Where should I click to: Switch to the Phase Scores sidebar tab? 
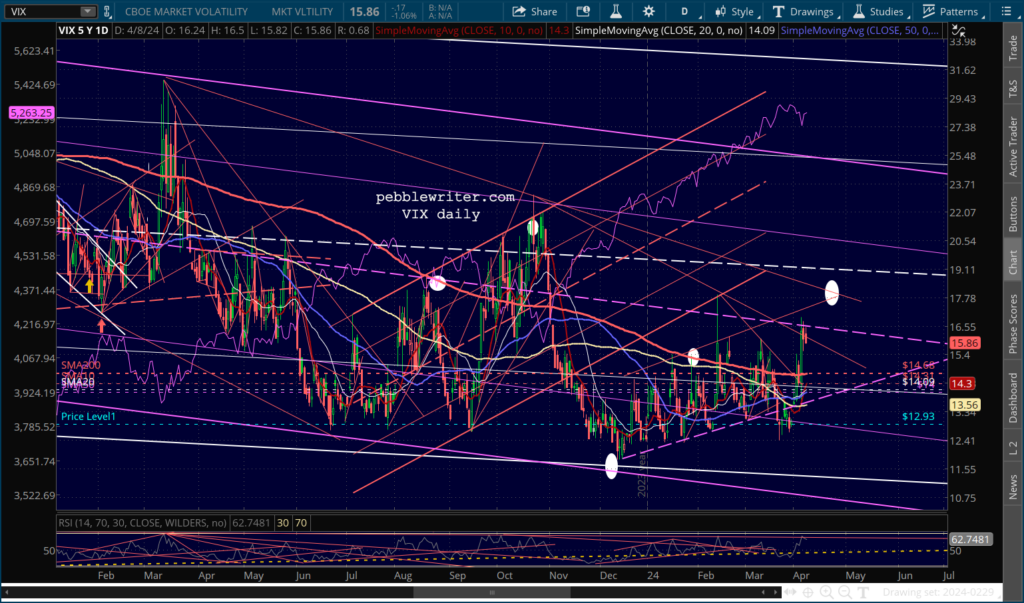tap(1013, 324)
